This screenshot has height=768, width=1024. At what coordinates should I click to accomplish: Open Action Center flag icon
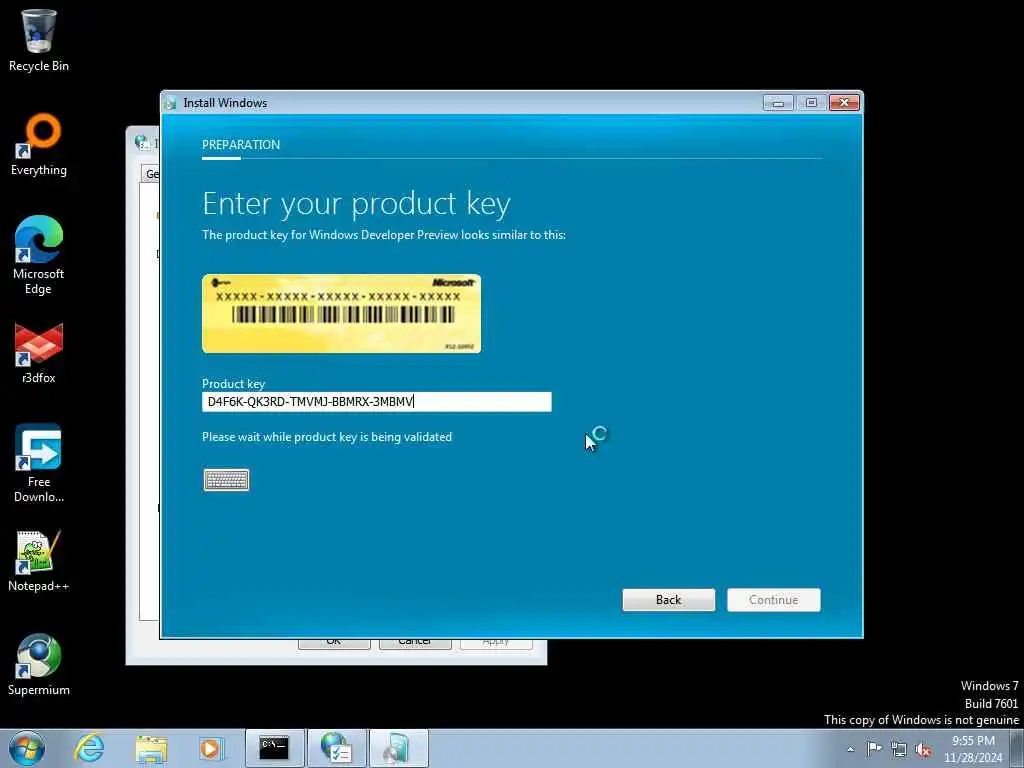pyautogui.click(x=874, y=749)
